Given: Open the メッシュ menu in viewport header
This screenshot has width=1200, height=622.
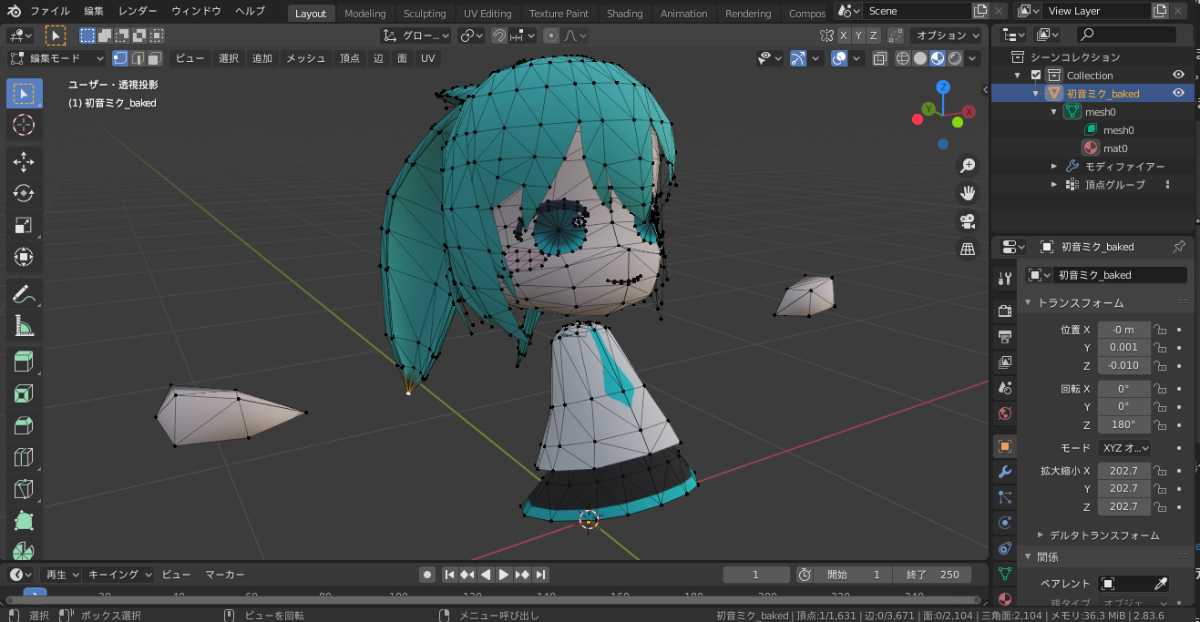Looking at the screenshot, I should (306, 58).
